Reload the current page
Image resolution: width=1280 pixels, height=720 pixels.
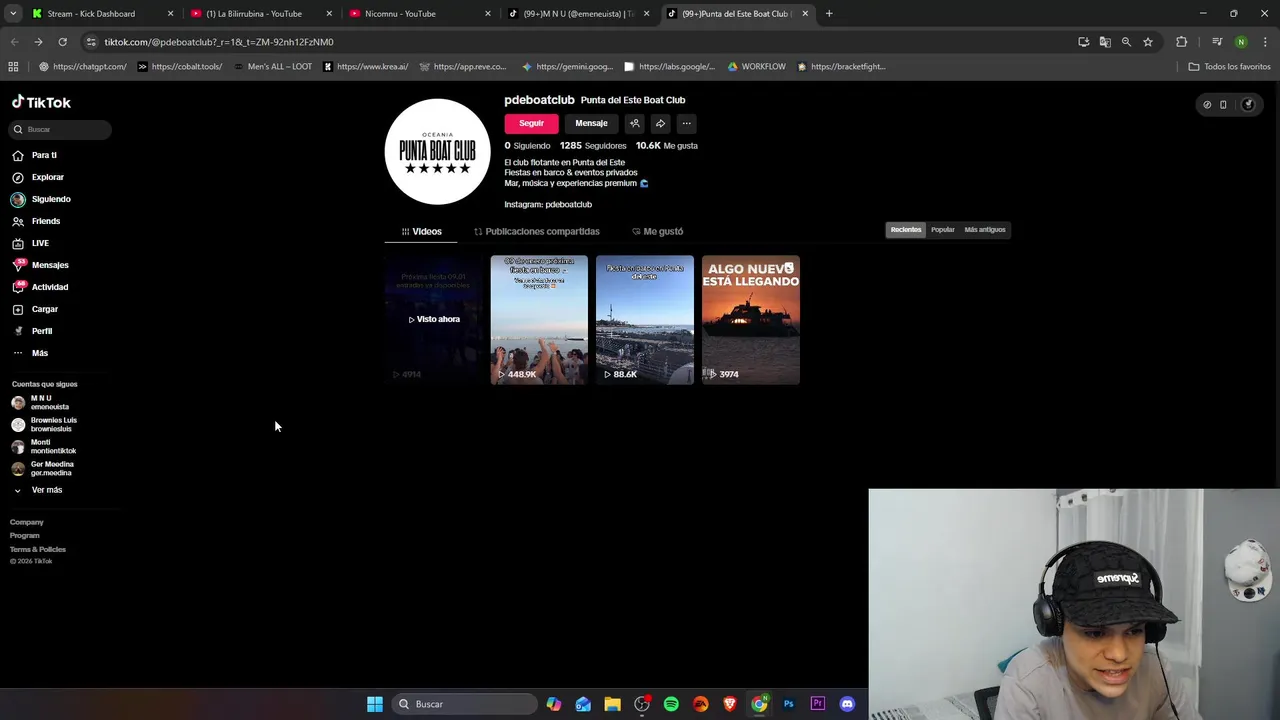click(62, 42)
